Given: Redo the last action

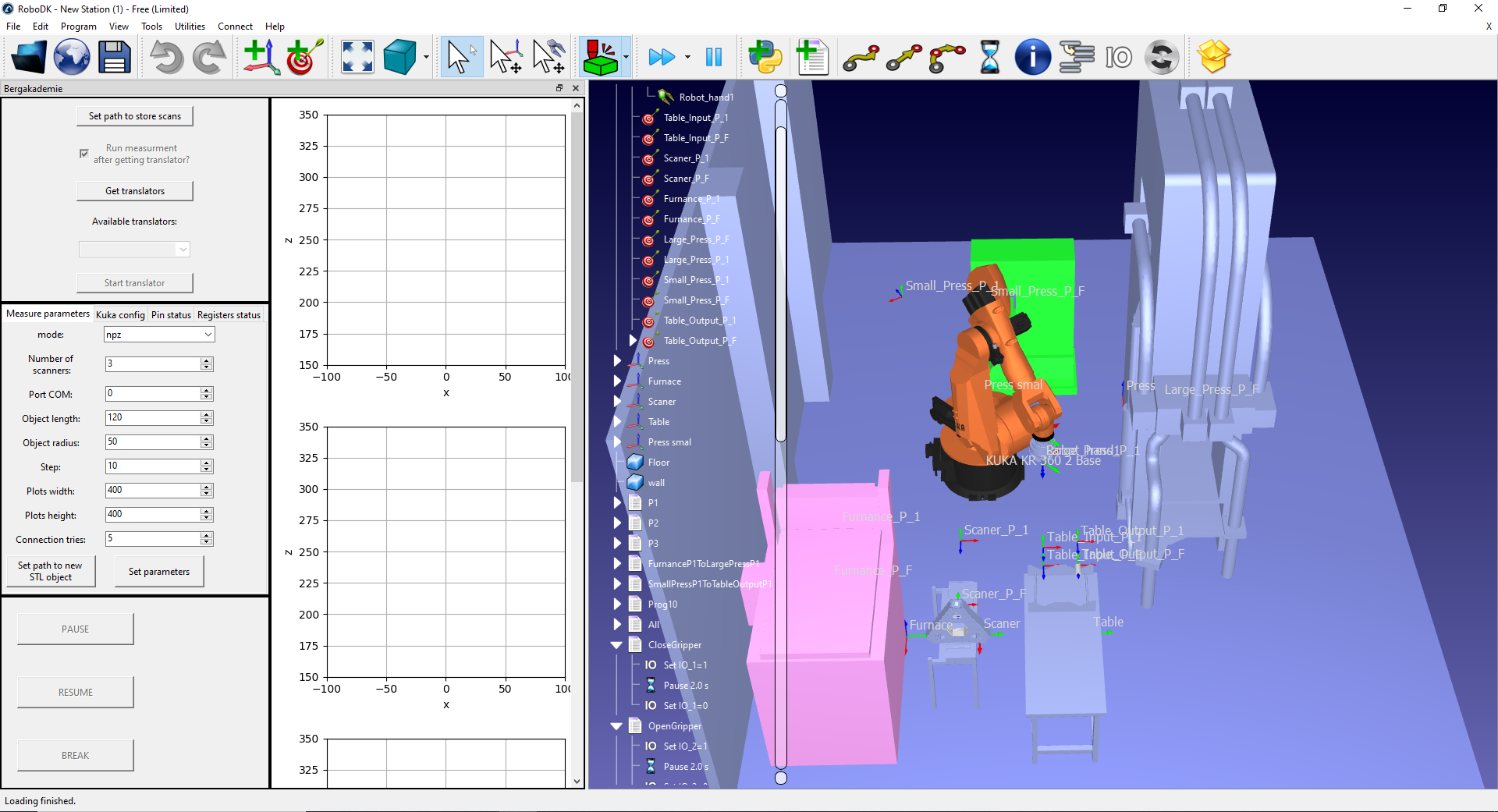Looking at the screenshot, I should (x=209, y=57).
